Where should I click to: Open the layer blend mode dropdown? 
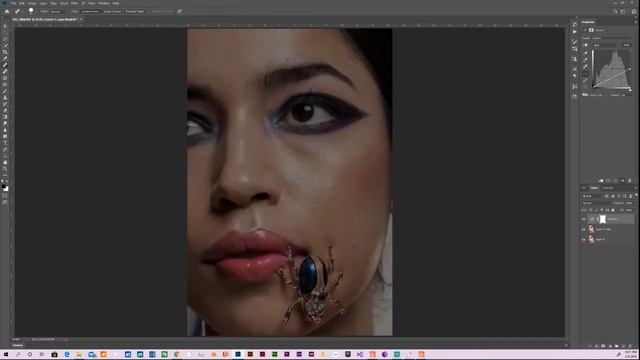596,203
